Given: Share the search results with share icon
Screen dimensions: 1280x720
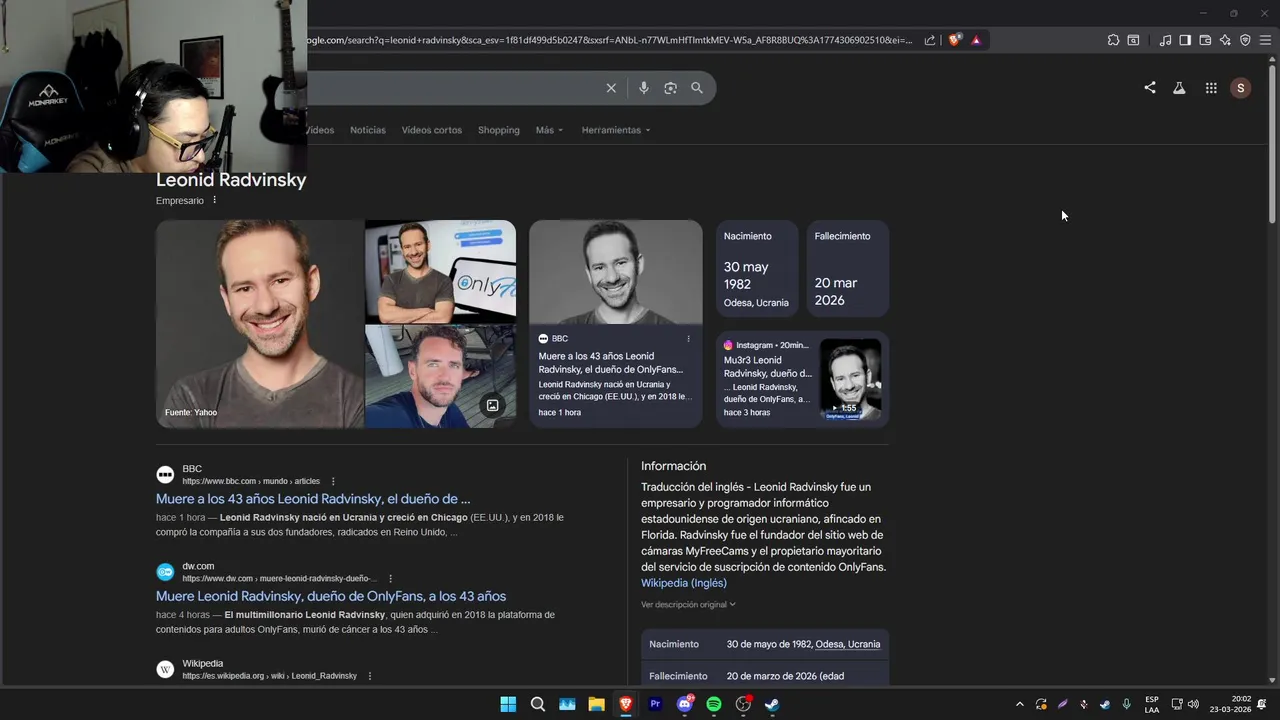Looking at the screenshot, I should pyautogui.click(x=1150, y=88).
